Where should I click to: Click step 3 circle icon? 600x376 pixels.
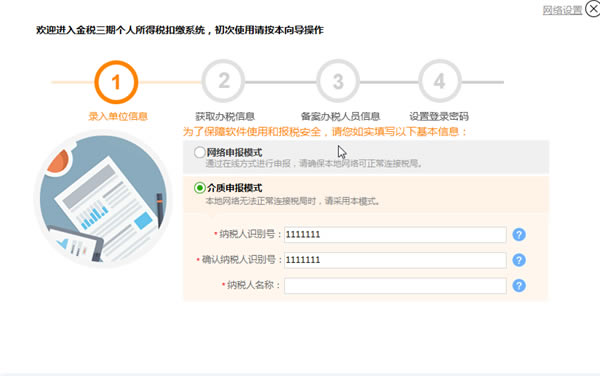click(338, 81)
